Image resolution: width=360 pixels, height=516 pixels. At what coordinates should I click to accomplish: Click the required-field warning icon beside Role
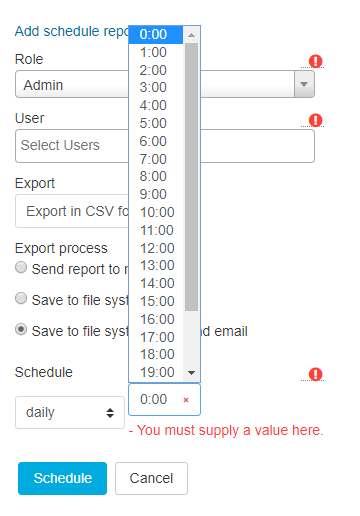point(315,61)
